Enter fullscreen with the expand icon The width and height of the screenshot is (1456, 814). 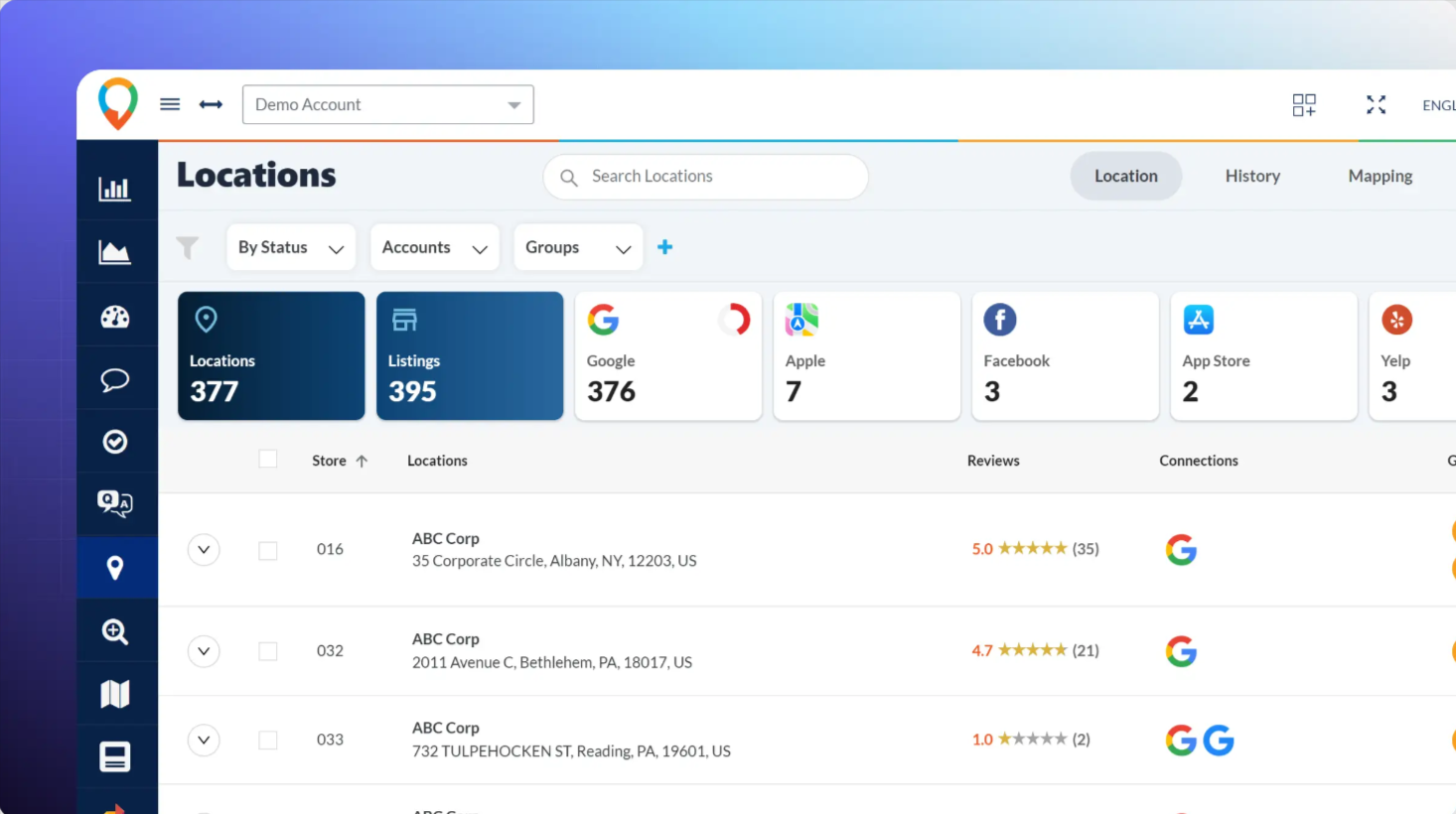click(1376, 104)
